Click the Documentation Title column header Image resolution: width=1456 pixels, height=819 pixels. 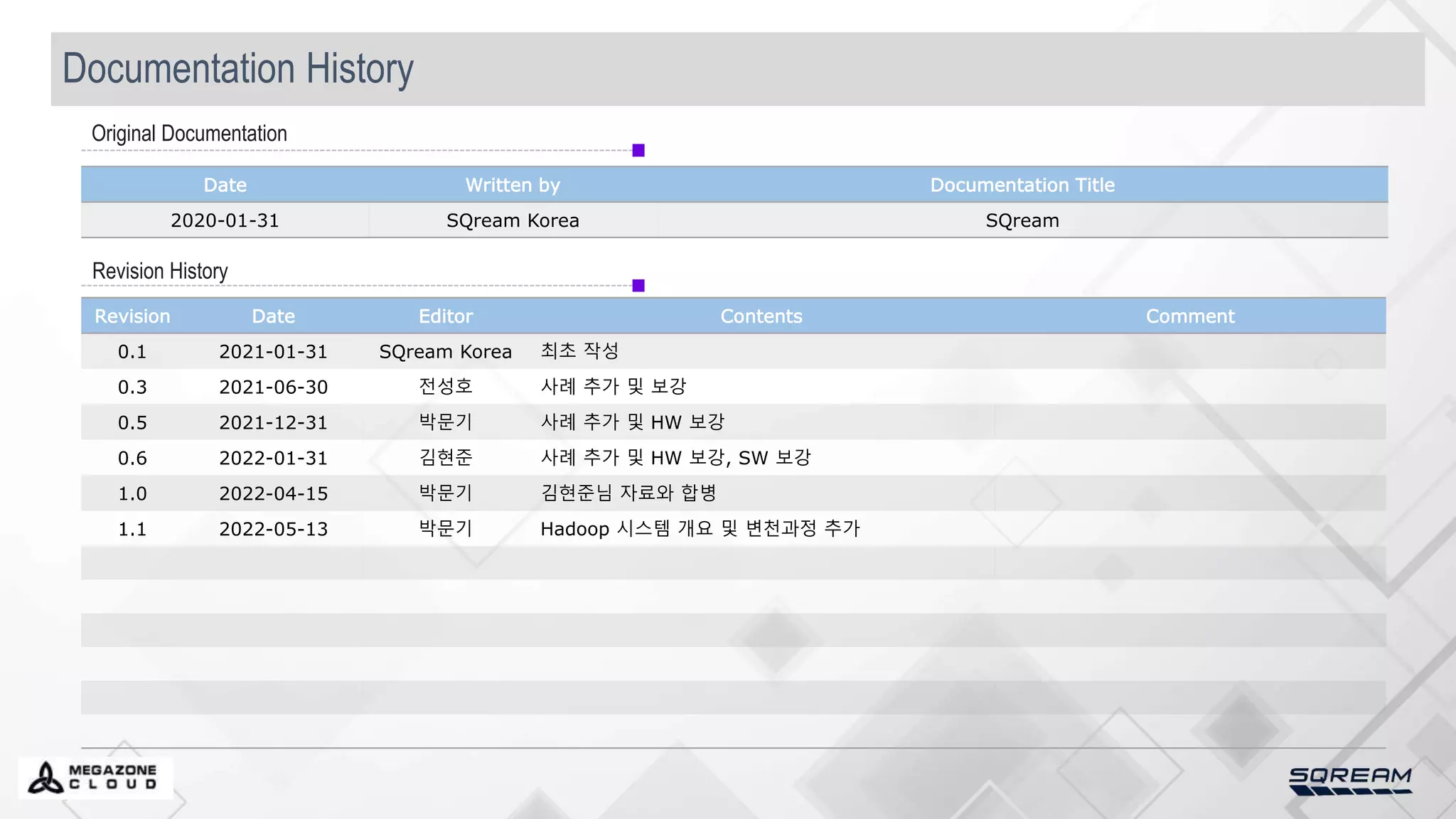click(1022, 185)
